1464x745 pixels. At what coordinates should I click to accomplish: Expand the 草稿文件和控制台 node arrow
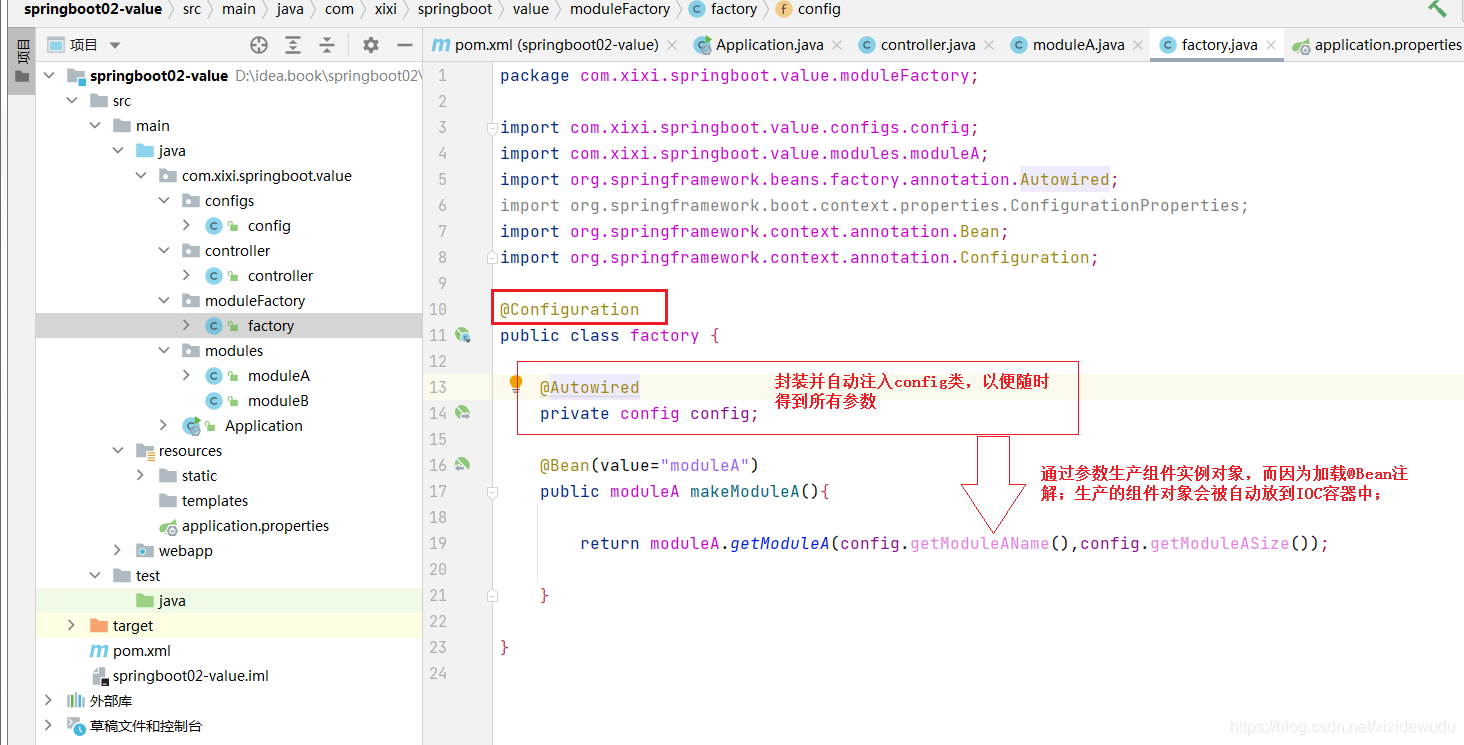coord(49,726)
